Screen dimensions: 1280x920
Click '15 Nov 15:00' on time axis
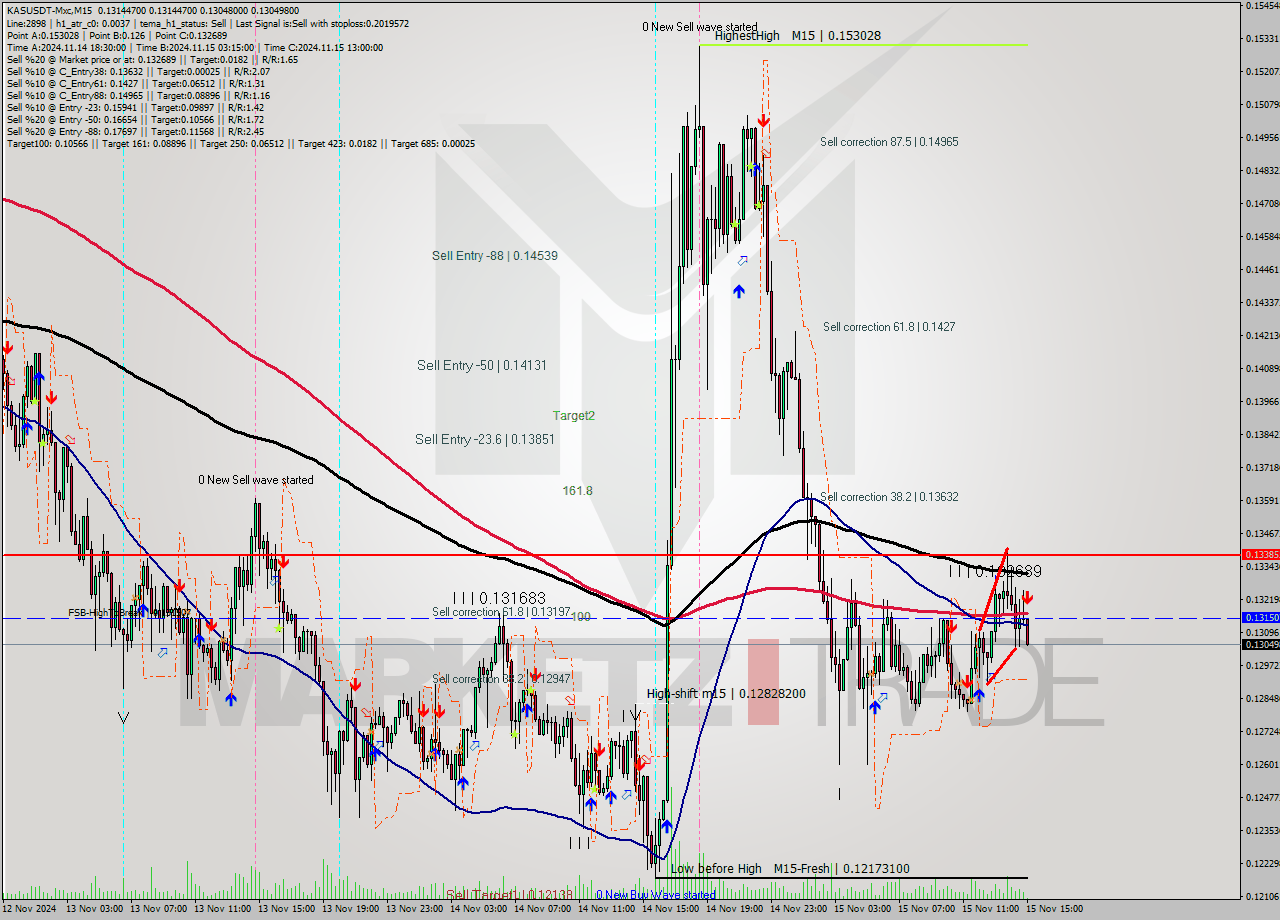(1054, 909)
